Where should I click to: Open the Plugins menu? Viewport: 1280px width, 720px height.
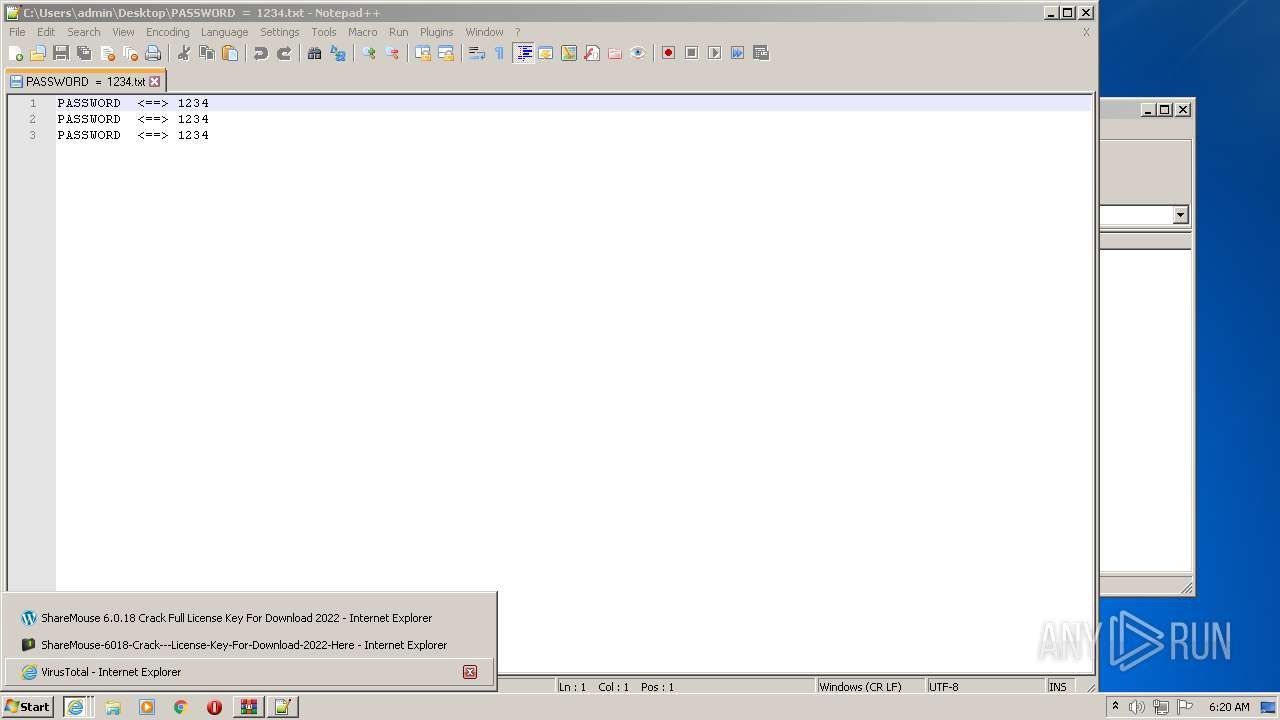tap(437, 32)
